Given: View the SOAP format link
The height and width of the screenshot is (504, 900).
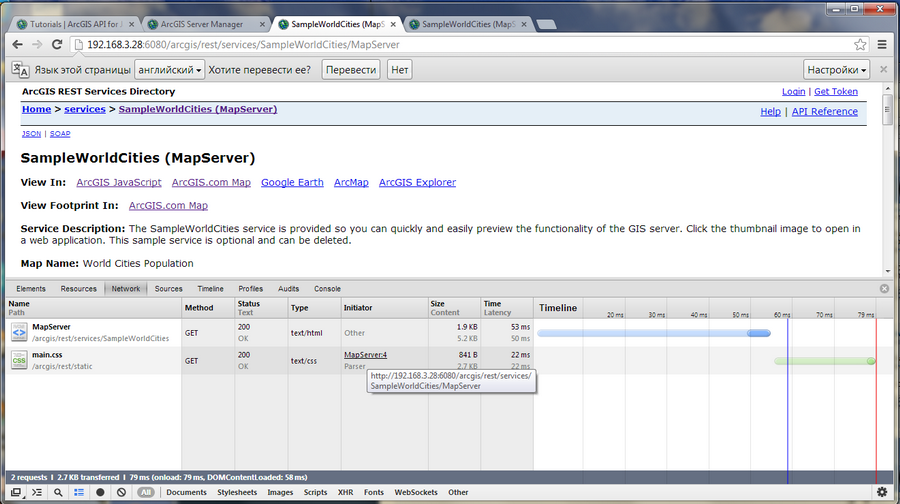Looking at the screenshot, I should tap(60, 134).
